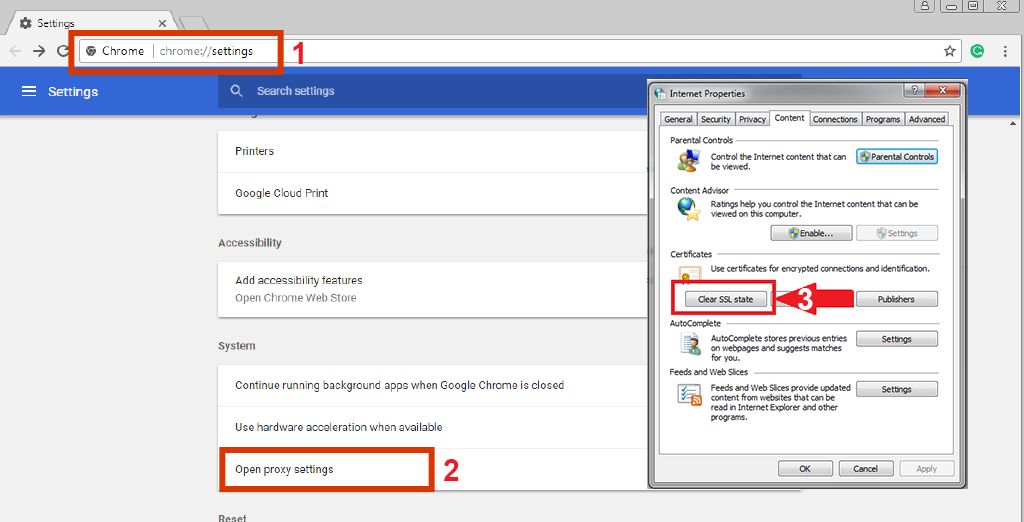Click the help question mark in Internet Properties
This screenshot has height=522, width=1024.
[914, 91]
